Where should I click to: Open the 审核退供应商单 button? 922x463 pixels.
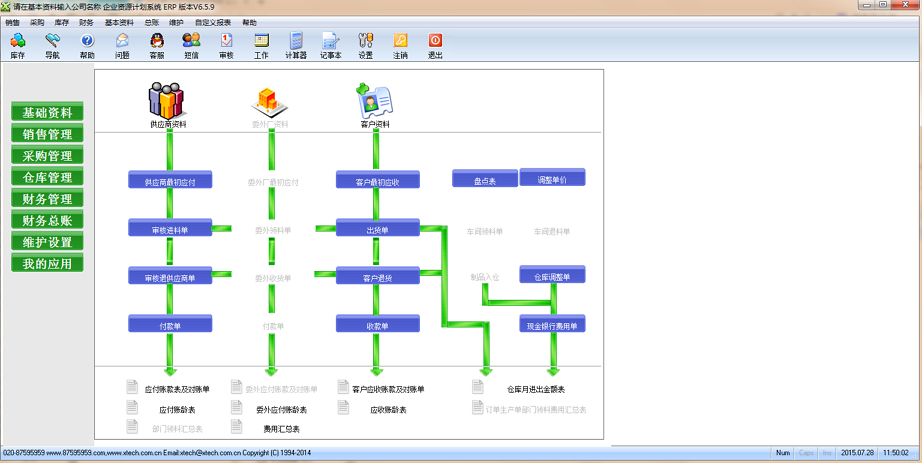point(170,276)
